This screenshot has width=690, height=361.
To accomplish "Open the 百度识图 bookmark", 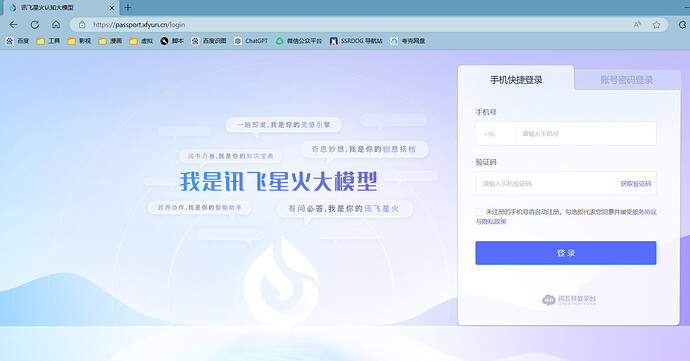I will 209,41.
